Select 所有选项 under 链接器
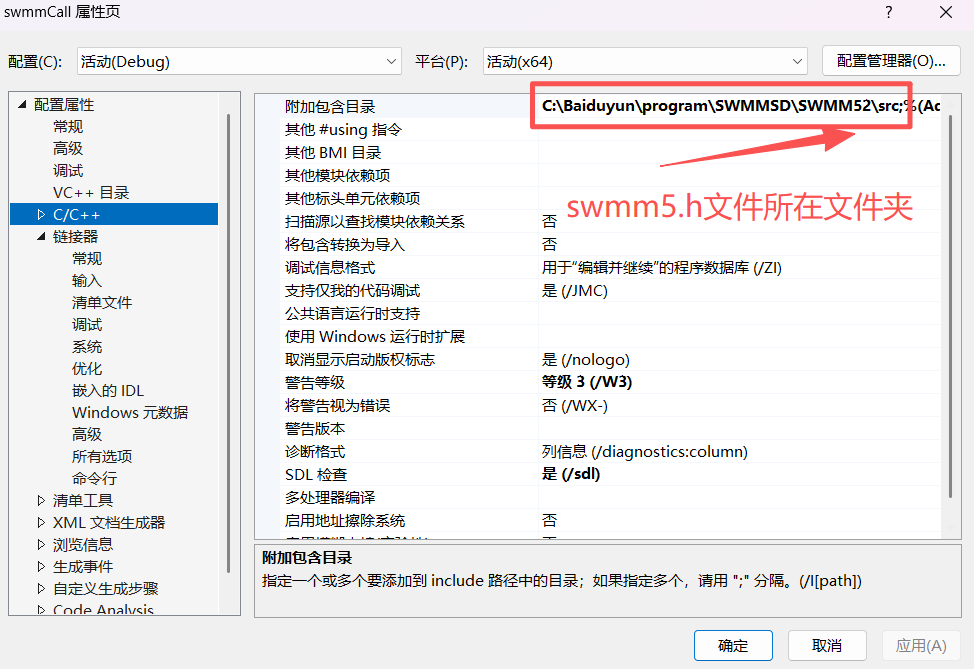Image resolution: width=974 pixels, height=669 pixels. coord(102,457)
